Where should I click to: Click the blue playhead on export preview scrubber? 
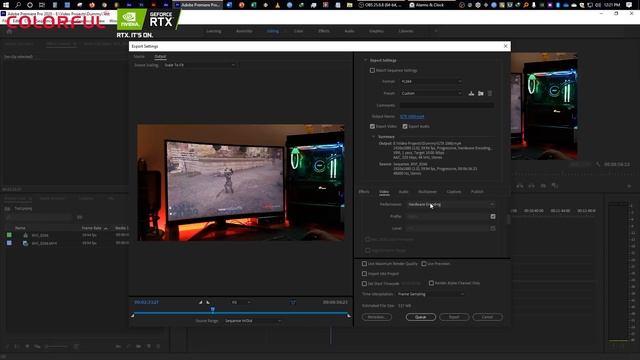pos(213,310)
